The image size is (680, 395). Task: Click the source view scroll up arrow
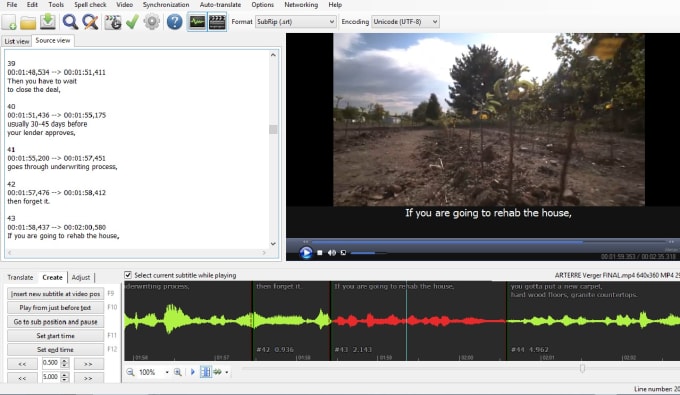coord(273,55)
